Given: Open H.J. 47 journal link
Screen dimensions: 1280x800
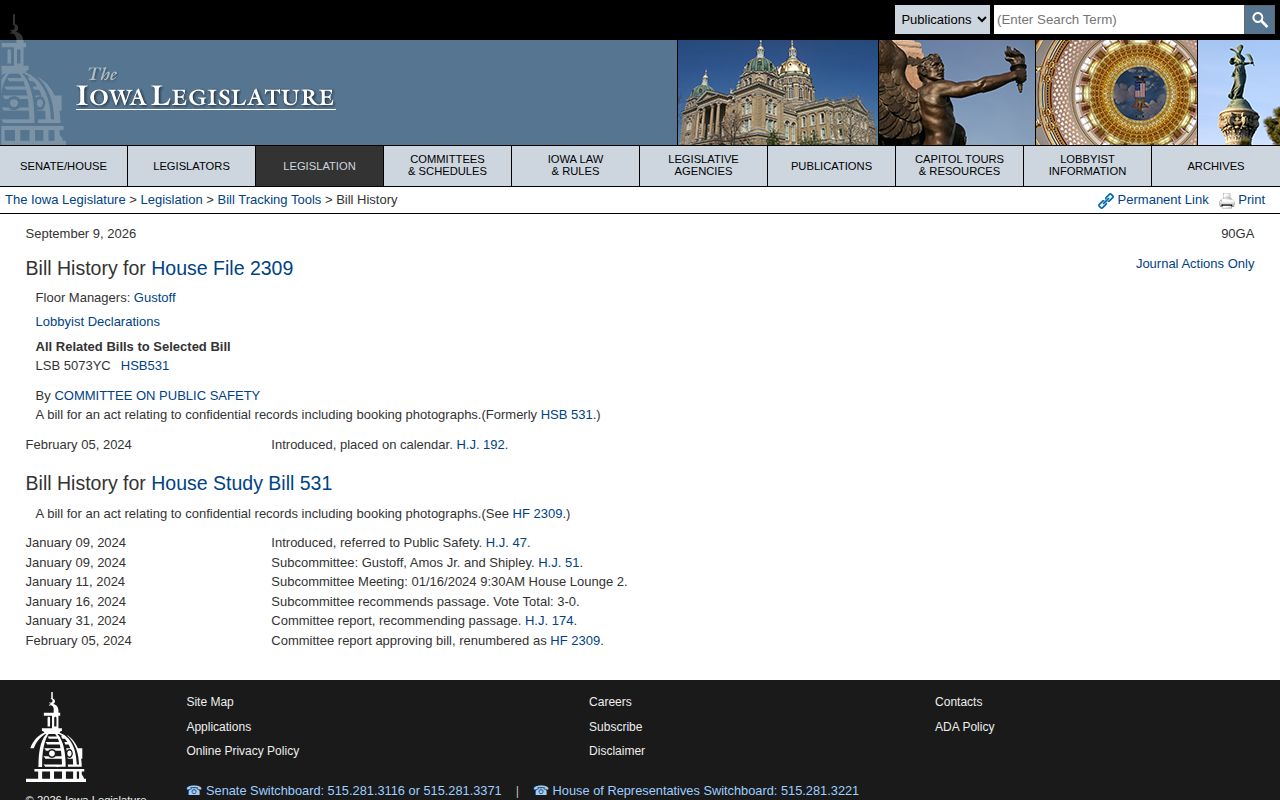Looking at the screenshot, I should [506, 543].
